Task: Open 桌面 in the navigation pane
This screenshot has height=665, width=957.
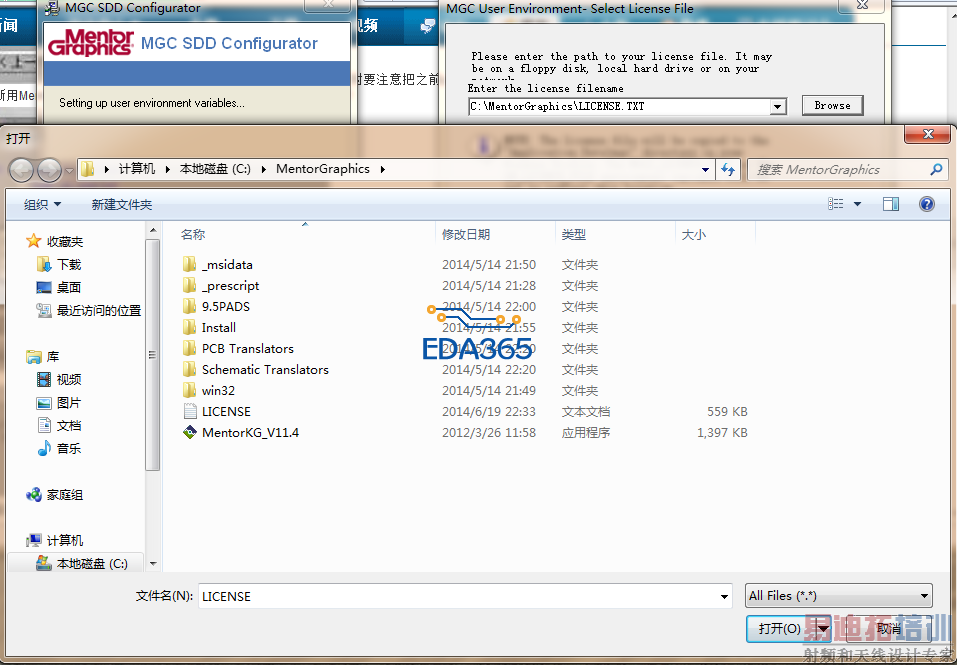Action: (x=69, y=287)
